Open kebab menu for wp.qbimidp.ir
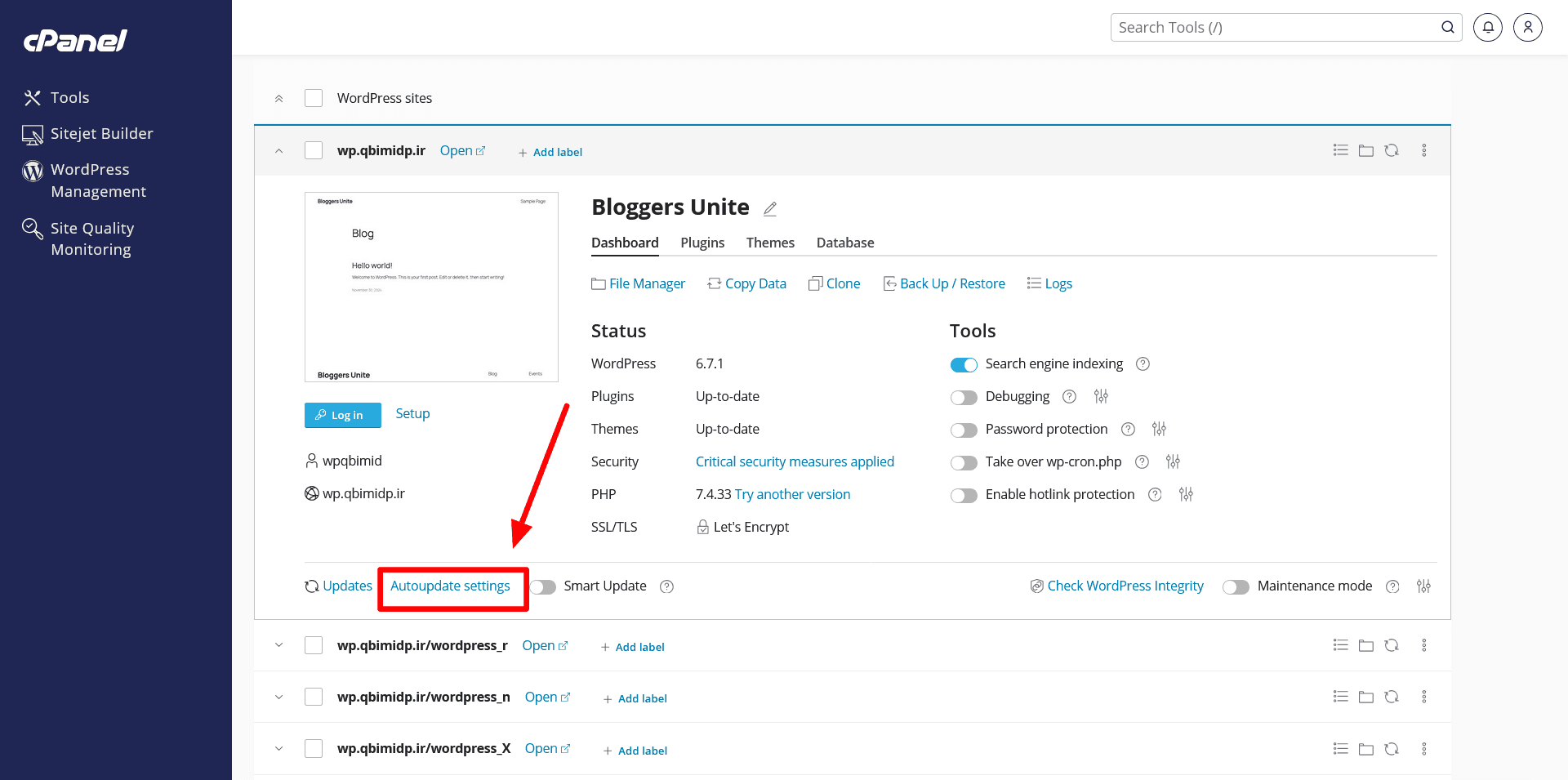Viewport: 1568px width, 780px height. pyautogui.click(x=1424, y=150)
